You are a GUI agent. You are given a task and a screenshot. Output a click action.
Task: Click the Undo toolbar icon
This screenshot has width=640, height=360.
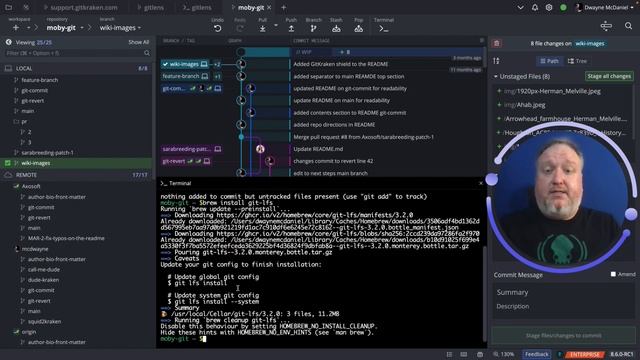click(x=218, y=29)
